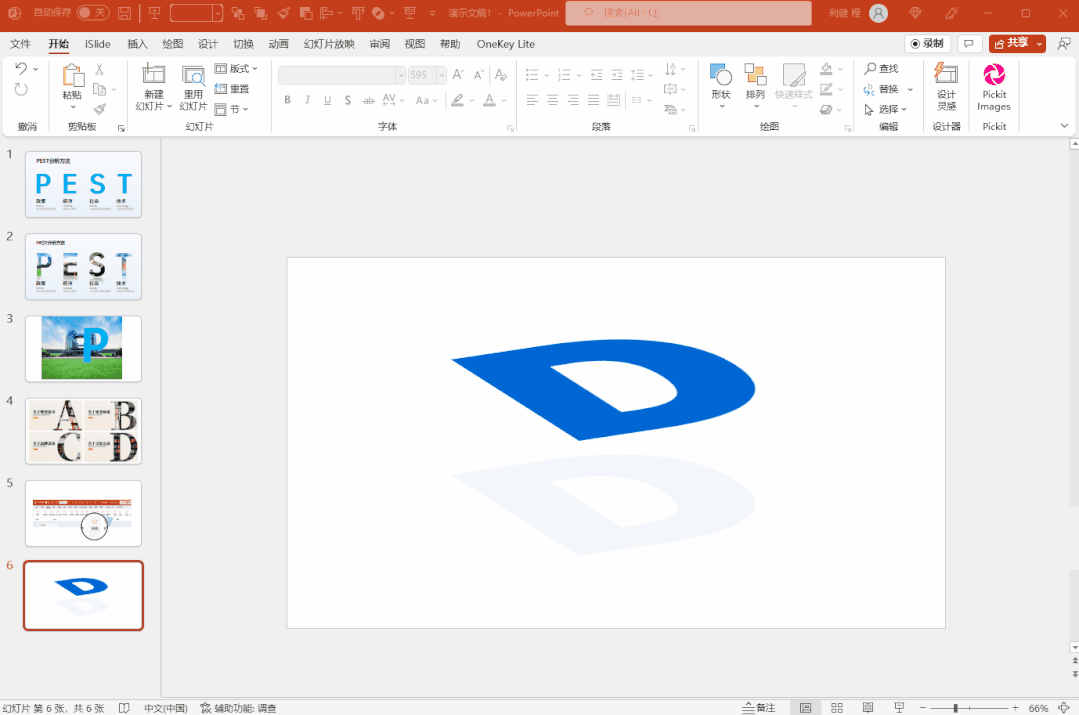Screen dimensions: 1079x715
Task: Open the Section (节) dropdown
Action: pos(231,109)
